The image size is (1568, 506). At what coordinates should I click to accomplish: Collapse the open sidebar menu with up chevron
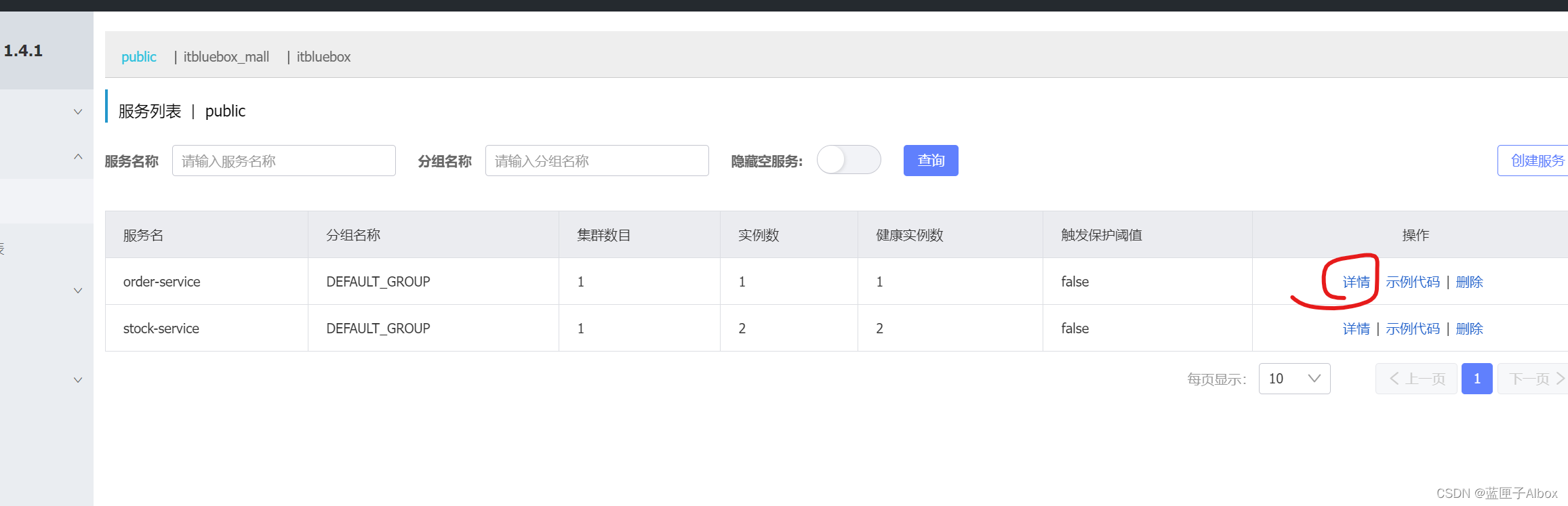(78, 156)
